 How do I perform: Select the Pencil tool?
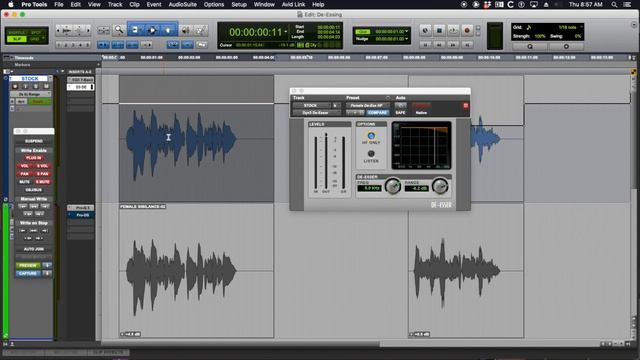(201, 30)
